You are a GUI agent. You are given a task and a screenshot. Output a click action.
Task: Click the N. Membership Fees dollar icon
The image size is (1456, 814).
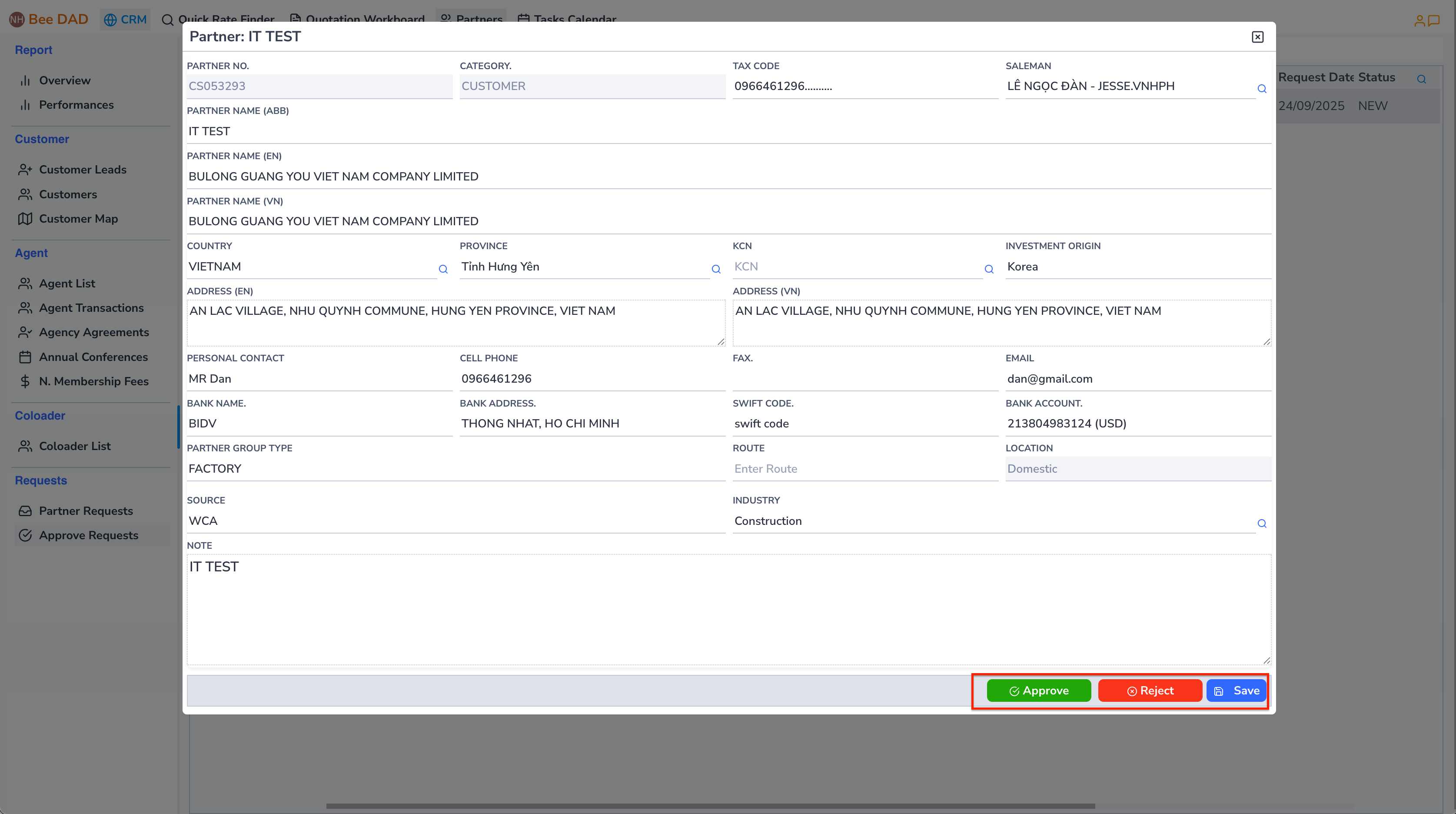pos(25,381)
